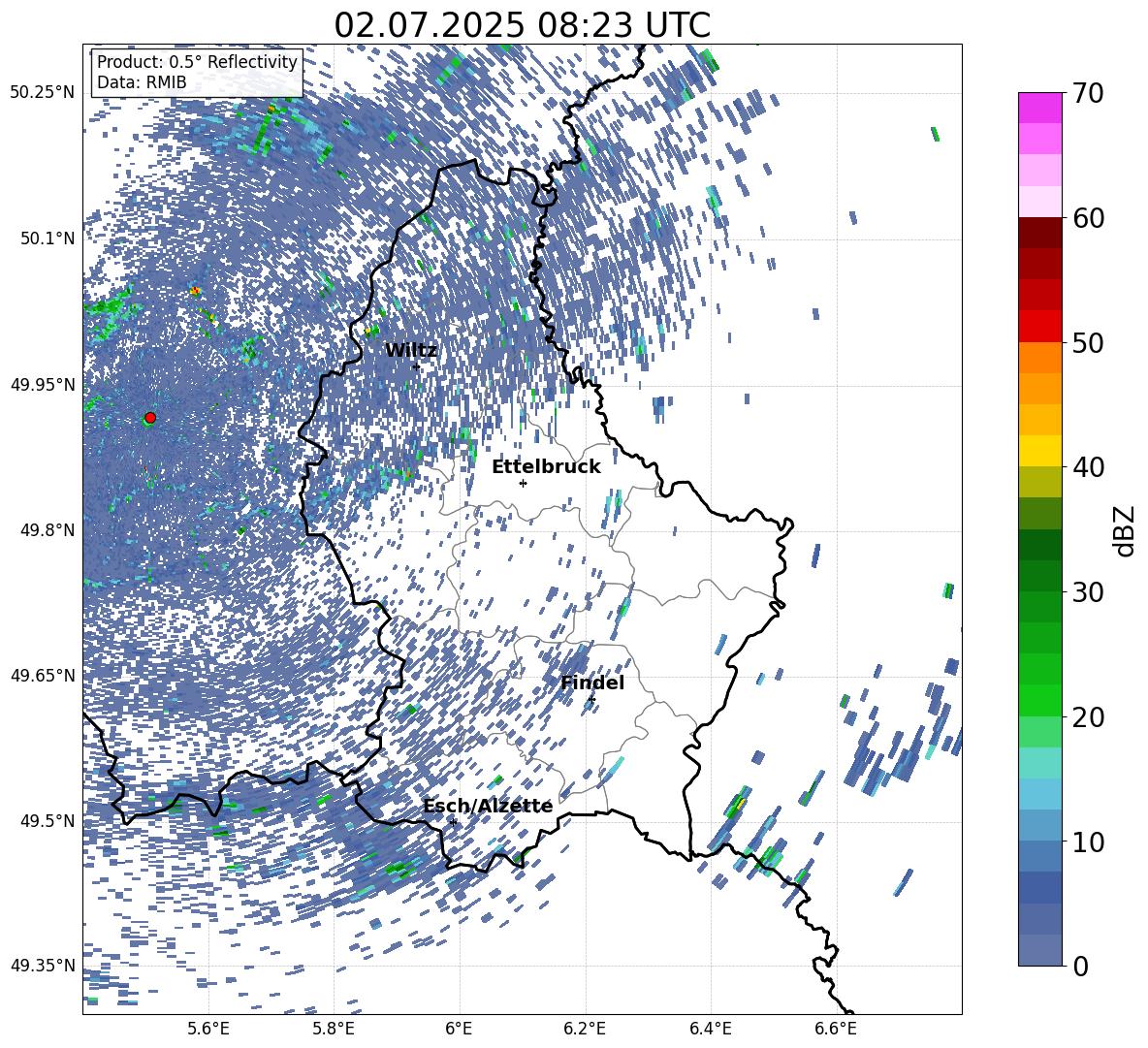Click the "Data: RMIB" text
This screenshot has width=1148, height=1048.
(142, 82)
